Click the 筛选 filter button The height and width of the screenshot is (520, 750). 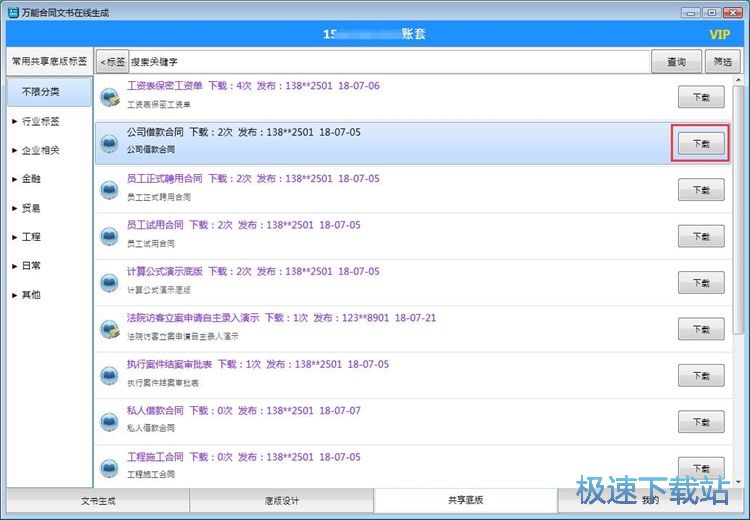[x=723, y=62]
